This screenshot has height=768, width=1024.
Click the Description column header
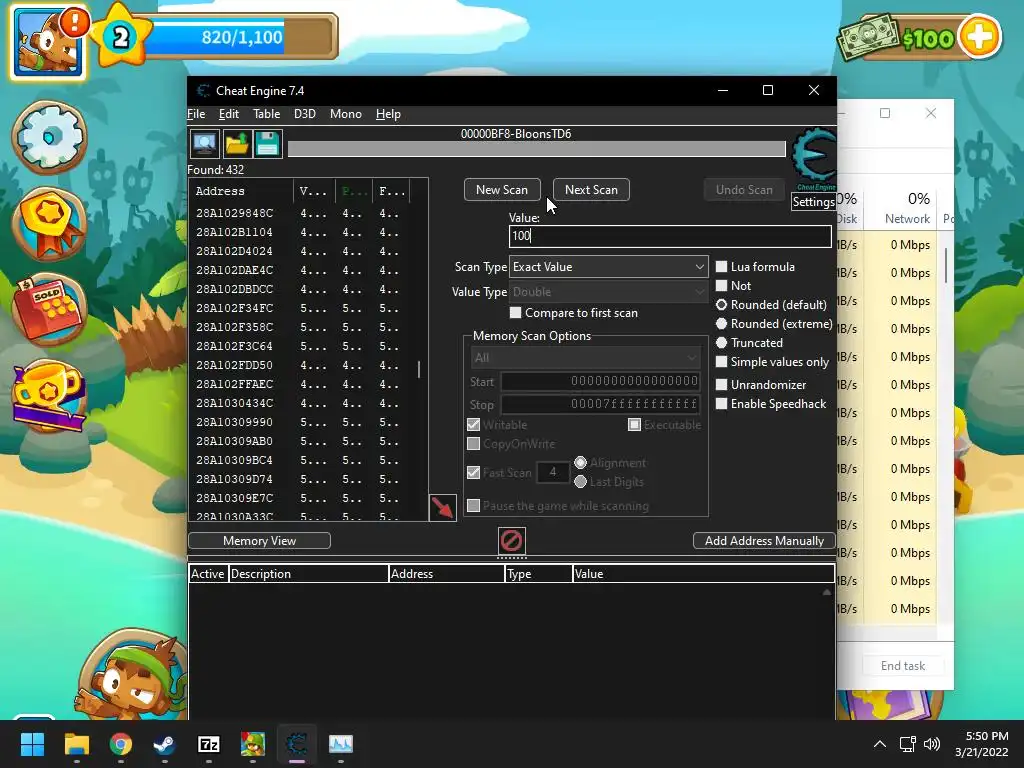pyautogui.click(x=308, y=574)
